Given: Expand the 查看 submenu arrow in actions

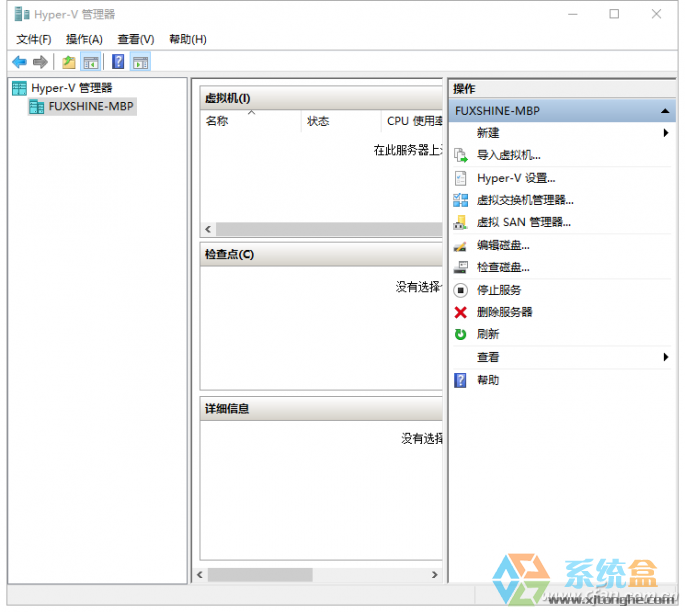Looking at the screenshot, I should pyautogui.click(x=665, y=357).
